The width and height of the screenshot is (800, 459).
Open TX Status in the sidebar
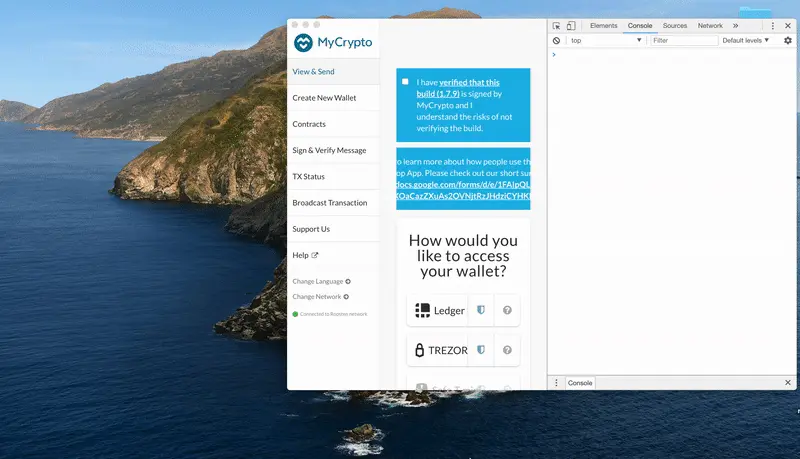[x=333, y=176]
